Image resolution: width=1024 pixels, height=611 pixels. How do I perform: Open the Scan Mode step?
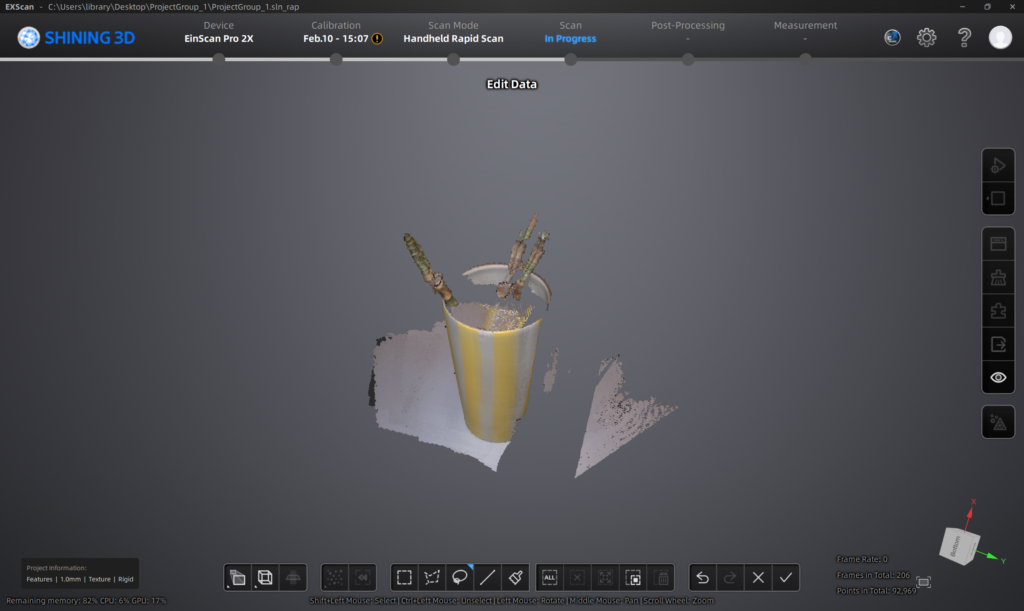453,32
